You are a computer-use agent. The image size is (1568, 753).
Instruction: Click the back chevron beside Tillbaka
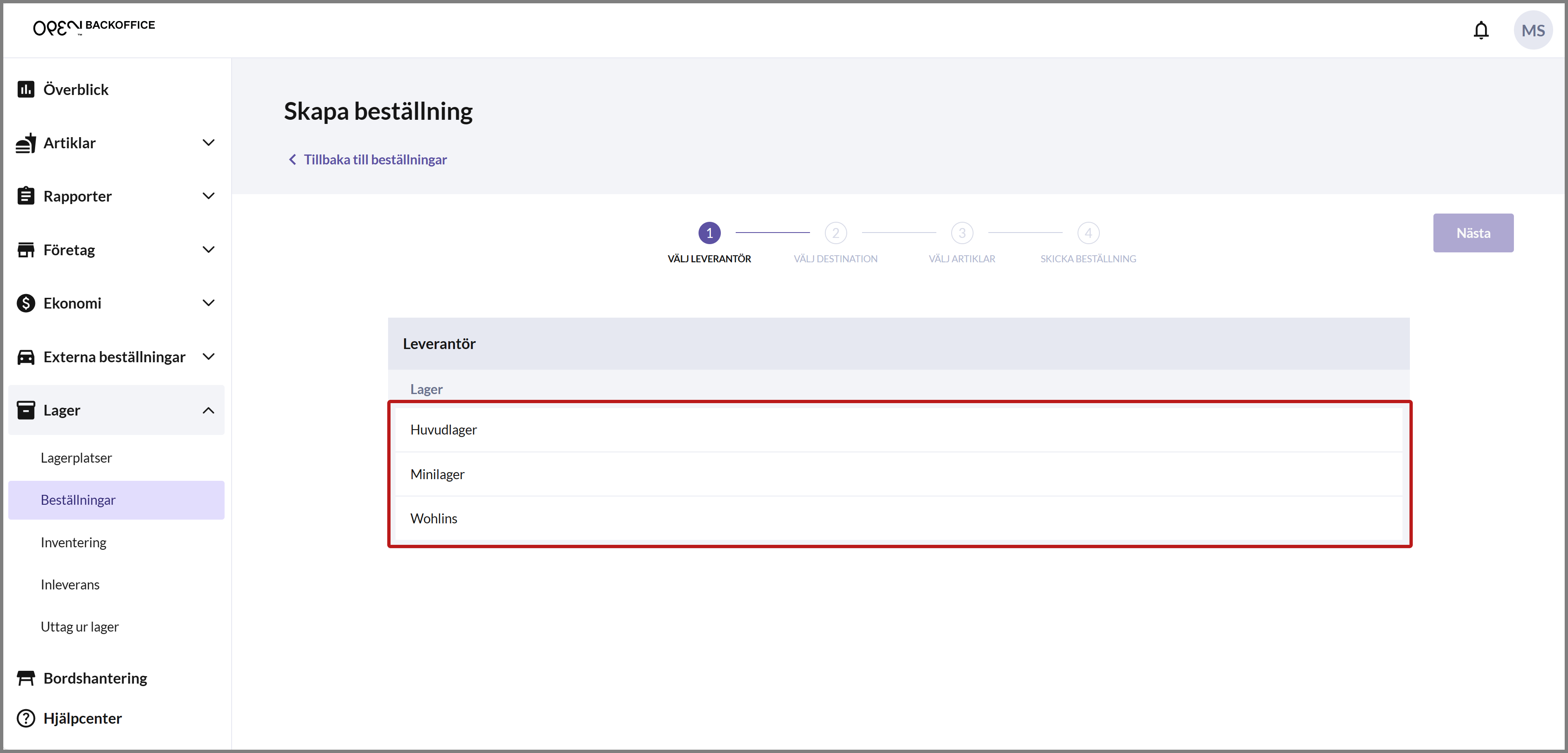click(292, 159)
